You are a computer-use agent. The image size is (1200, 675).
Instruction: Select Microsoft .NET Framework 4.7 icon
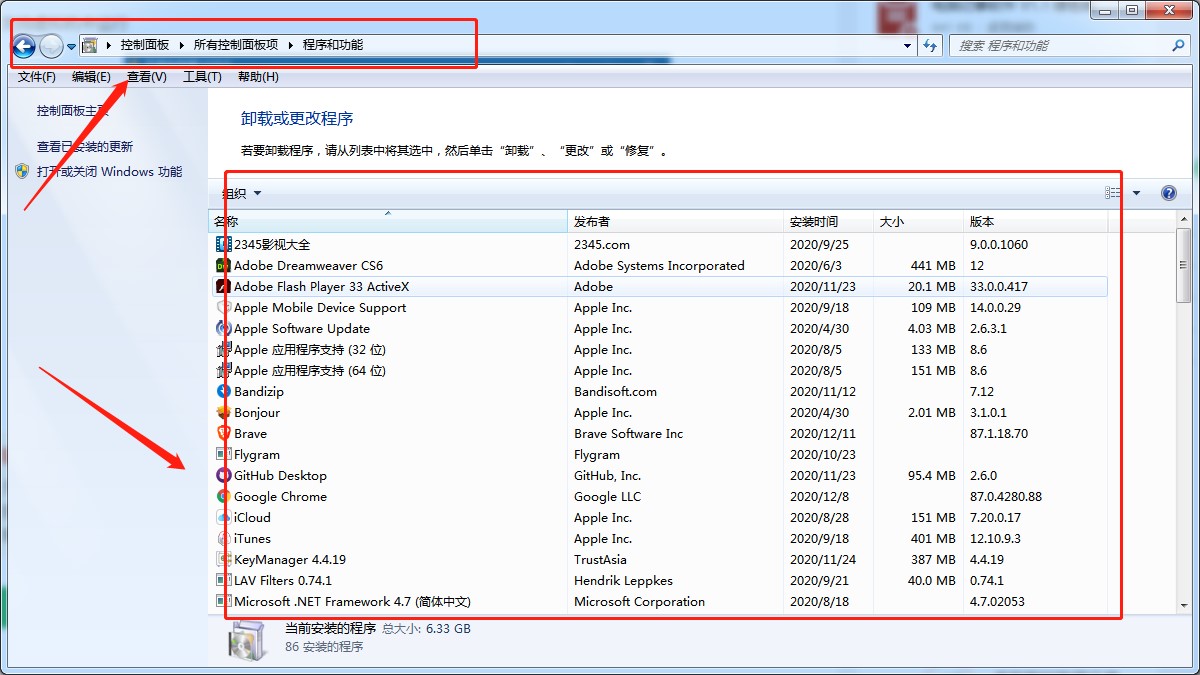tap(224, 601)
